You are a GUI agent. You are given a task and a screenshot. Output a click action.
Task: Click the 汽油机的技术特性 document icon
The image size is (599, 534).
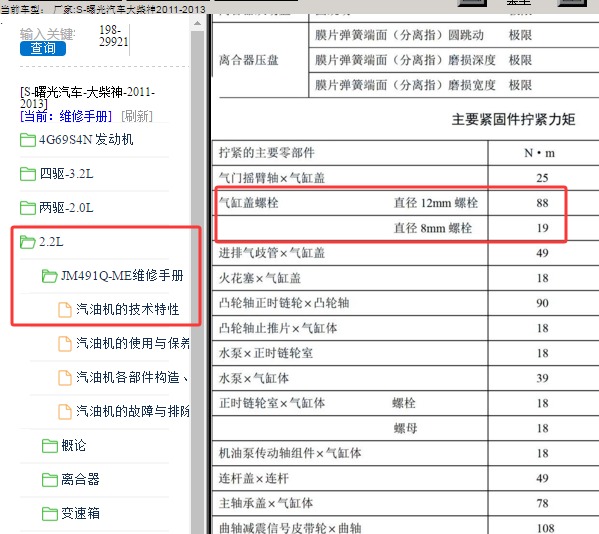(x=65, y=310)
